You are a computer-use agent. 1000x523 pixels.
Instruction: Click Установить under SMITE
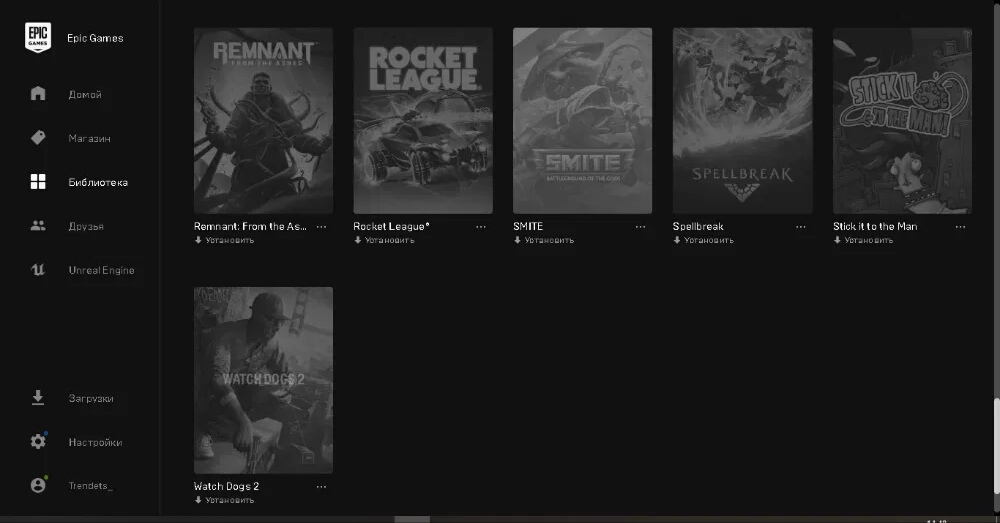point(549,240)
